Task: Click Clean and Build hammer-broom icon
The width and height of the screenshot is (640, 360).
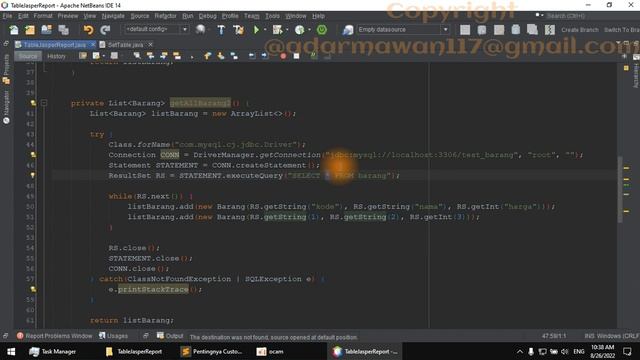Action: point(238,30)
